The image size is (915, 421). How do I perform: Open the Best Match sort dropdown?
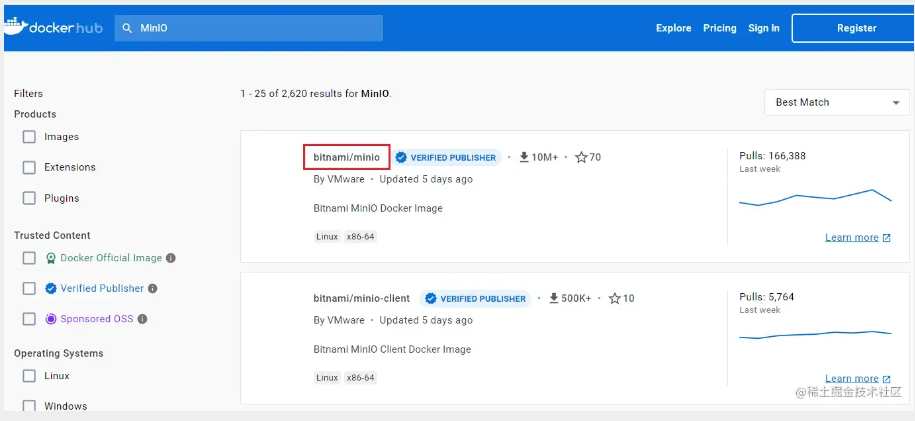tap(836, 102)
